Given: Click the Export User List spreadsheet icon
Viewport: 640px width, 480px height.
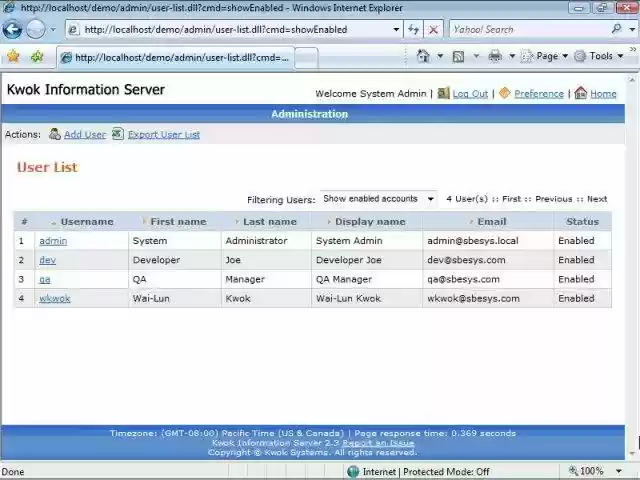Looking at the screenshot, I should pos(118,133).
